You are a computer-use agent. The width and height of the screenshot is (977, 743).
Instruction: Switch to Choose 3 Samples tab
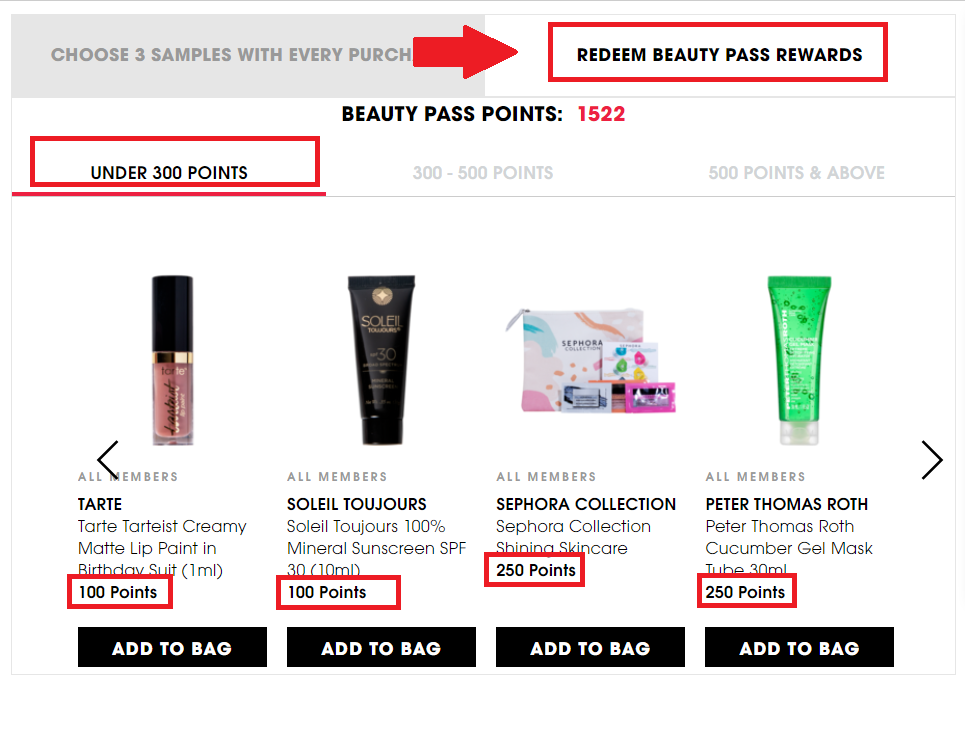pyautogui.click(x=231, y=55)
